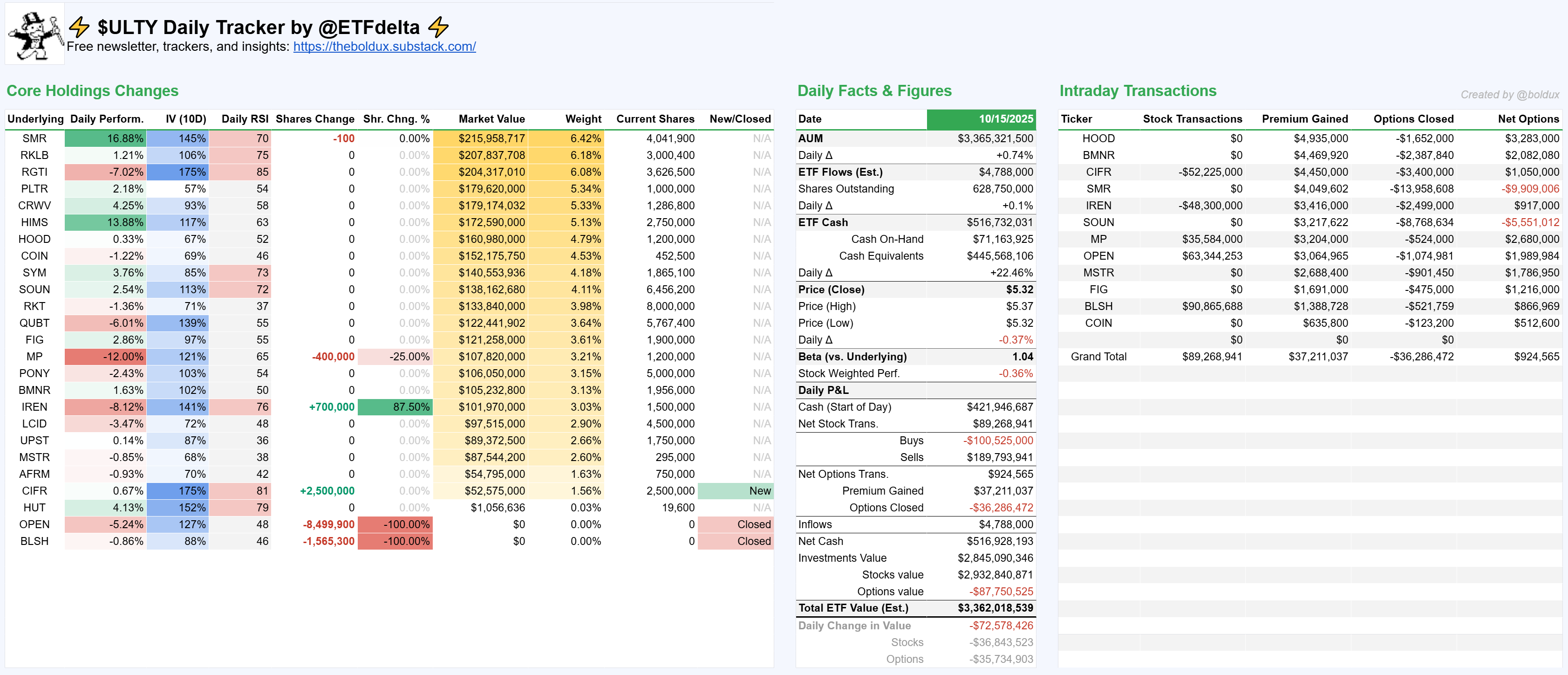Select the Grand Total row label
Viewport: 1568px width, 675px height.
point(1098,357)
